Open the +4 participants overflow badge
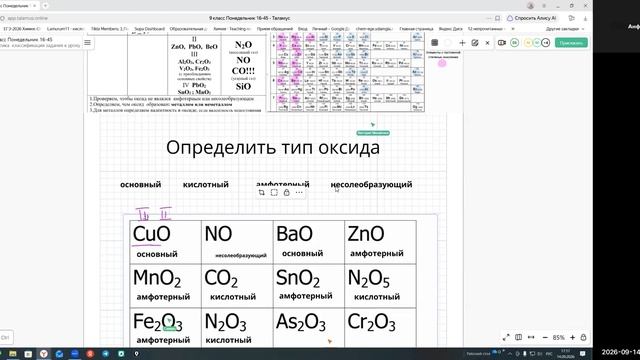This screenshot has width=640, height=360. 546,42
